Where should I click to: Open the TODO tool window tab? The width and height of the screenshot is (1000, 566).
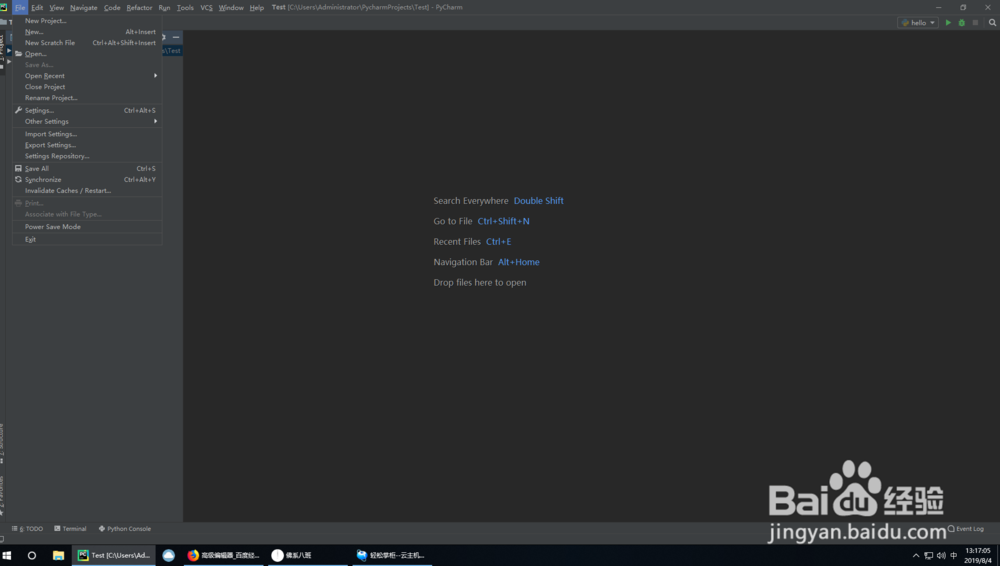[27, 528]
